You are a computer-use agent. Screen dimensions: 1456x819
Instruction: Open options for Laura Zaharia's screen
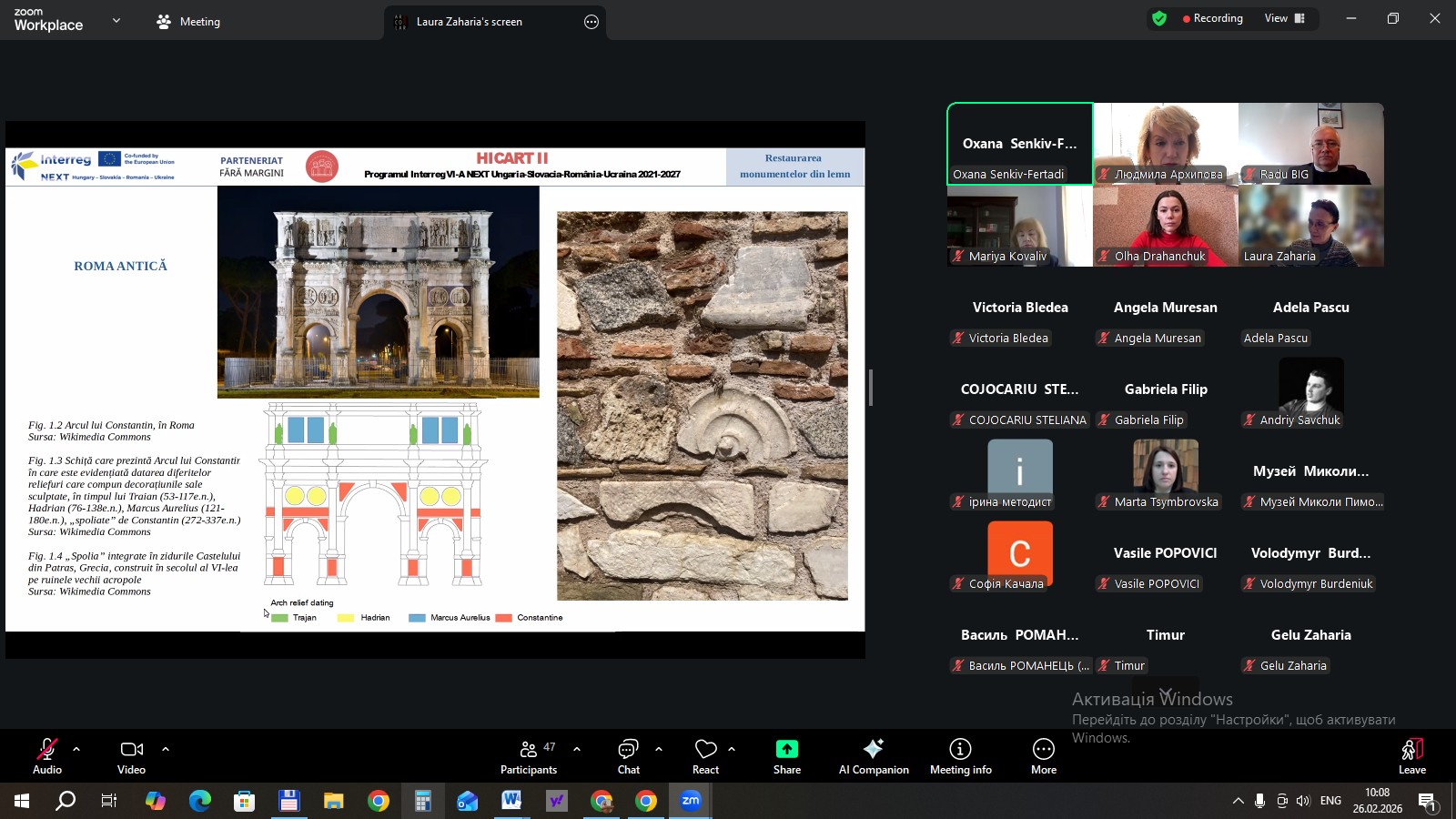[591, 22]
